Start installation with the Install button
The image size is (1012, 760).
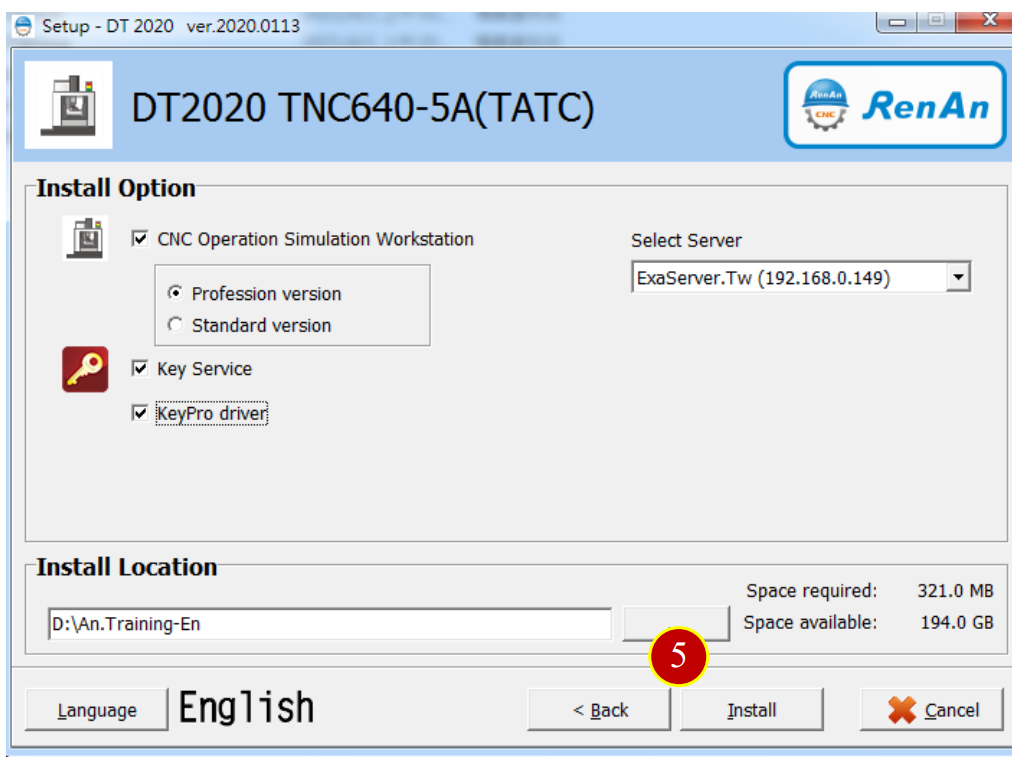(x=752, y=710)
